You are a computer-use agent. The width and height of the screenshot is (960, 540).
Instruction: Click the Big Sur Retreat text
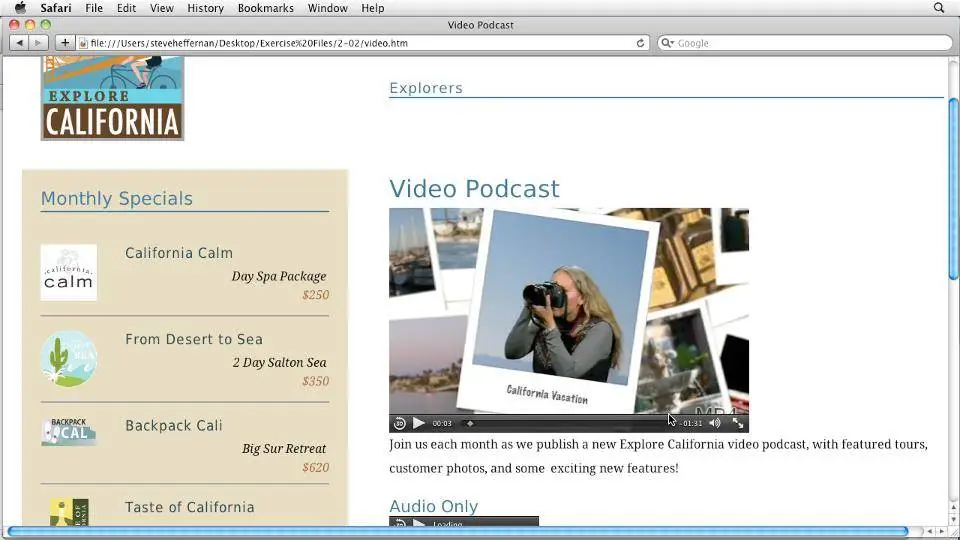[x=284, y=449]
